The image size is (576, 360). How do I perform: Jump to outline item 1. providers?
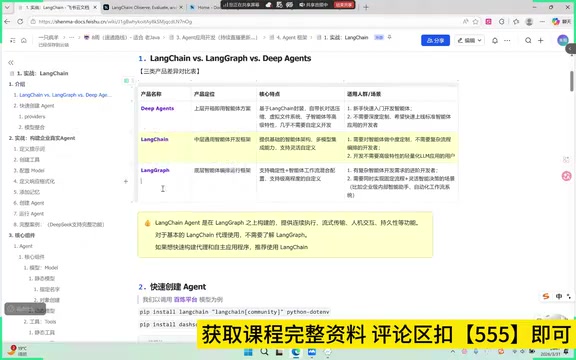(x=32, y=116)
